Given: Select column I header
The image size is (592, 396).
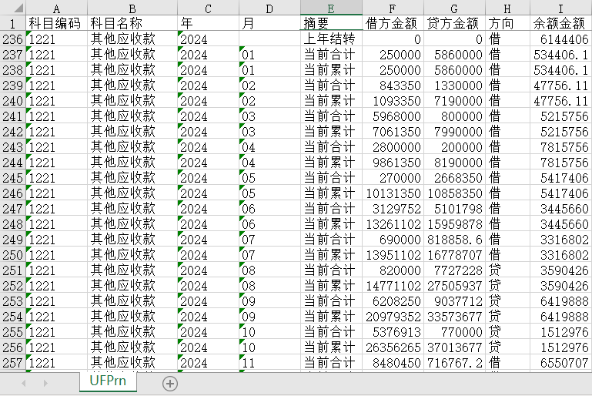Looking at the screenshot, I should point(561,8).
